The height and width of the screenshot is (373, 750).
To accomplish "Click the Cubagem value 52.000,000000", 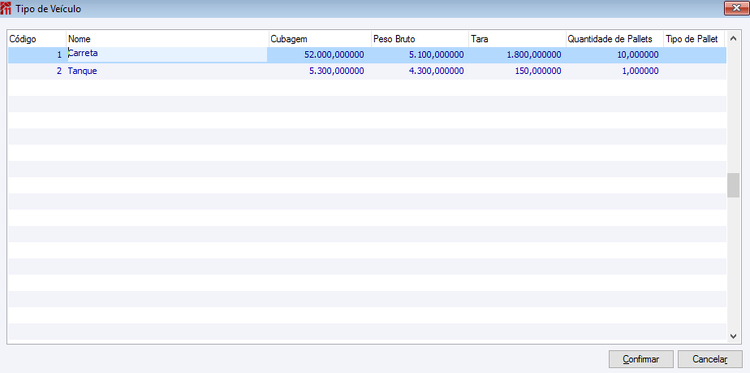I will [x=334, y=55].
